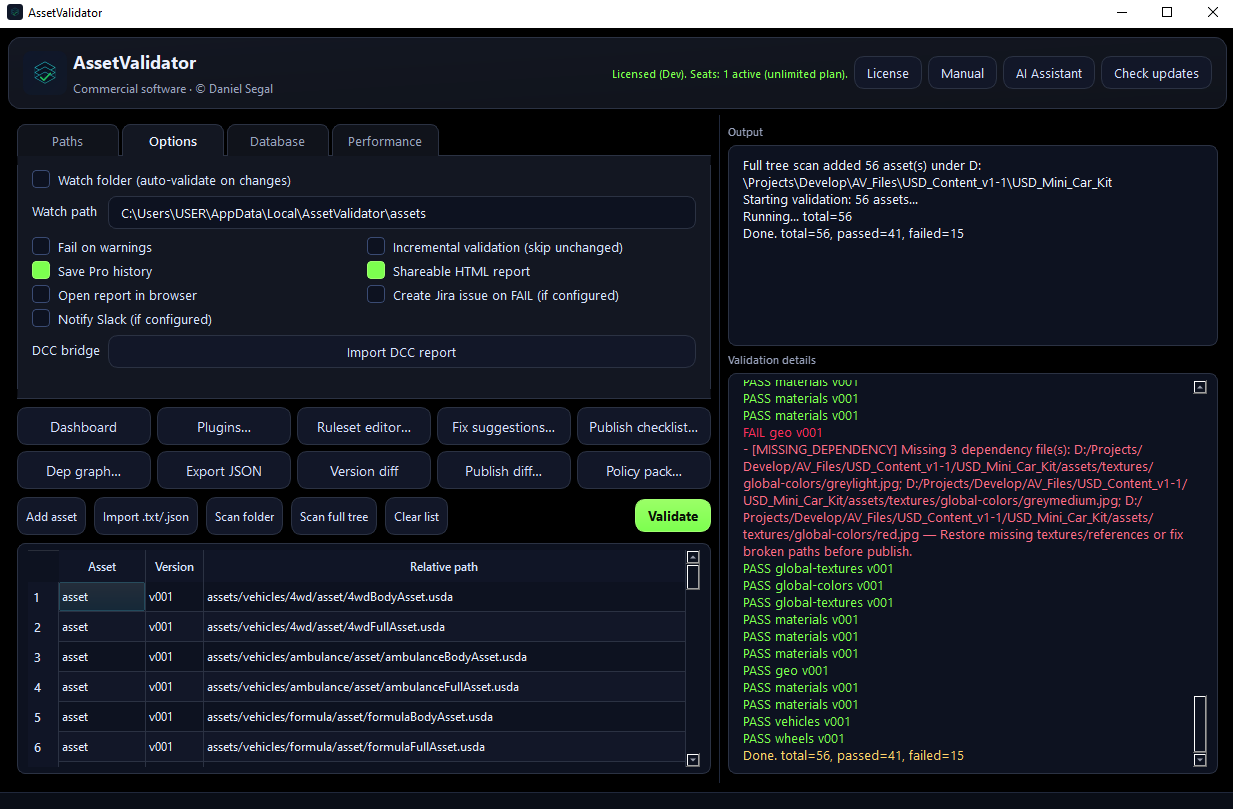
Task: Enable Watch folder auto-validate checkbox
Action: (41, 180)
